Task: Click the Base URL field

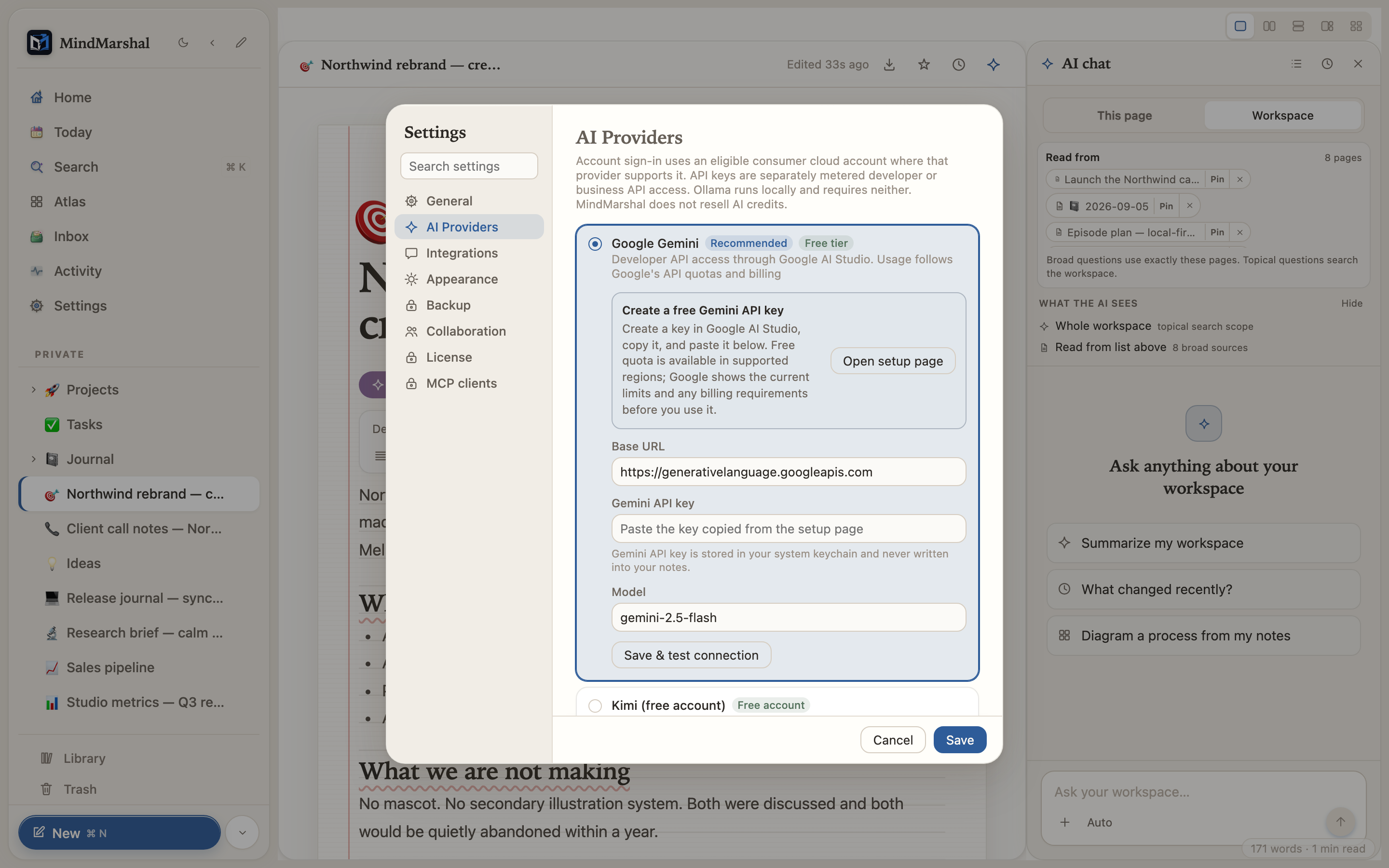Action: 788,472
